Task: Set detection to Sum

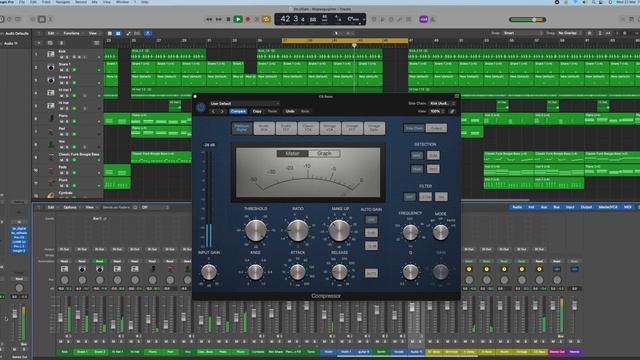Action: pos(433,156)
